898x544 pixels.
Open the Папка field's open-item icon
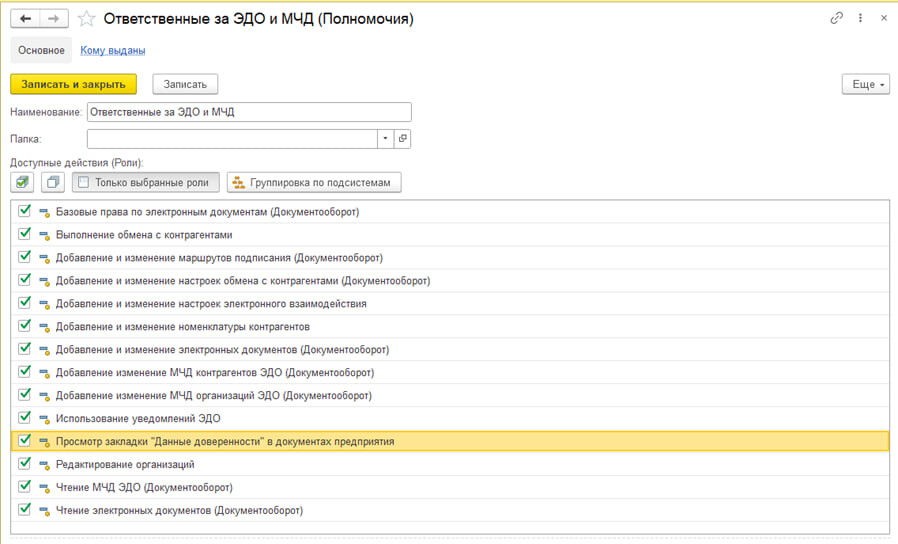(x=403, y=139)
